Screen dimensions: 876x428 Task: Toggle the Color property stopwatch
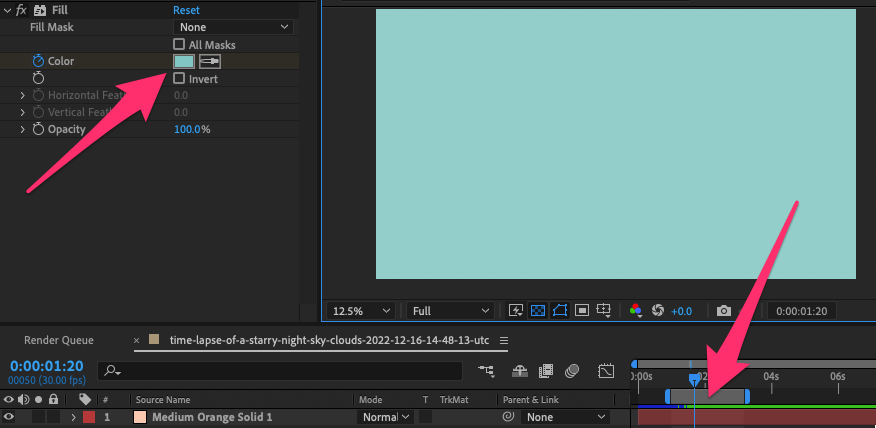coord(38,61)
